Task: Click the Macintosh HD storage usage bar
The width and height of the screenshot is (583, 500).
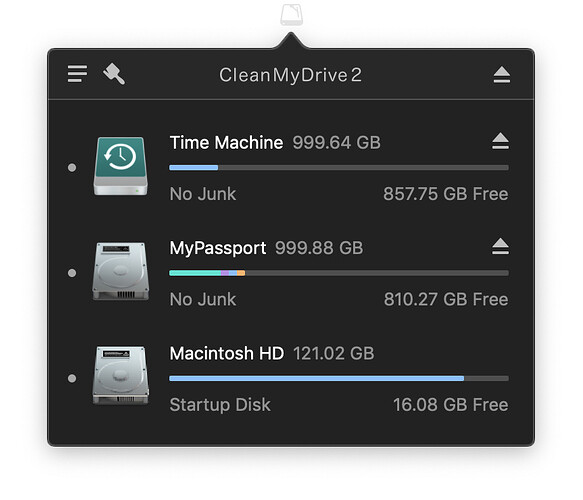Action: point(339,378)
